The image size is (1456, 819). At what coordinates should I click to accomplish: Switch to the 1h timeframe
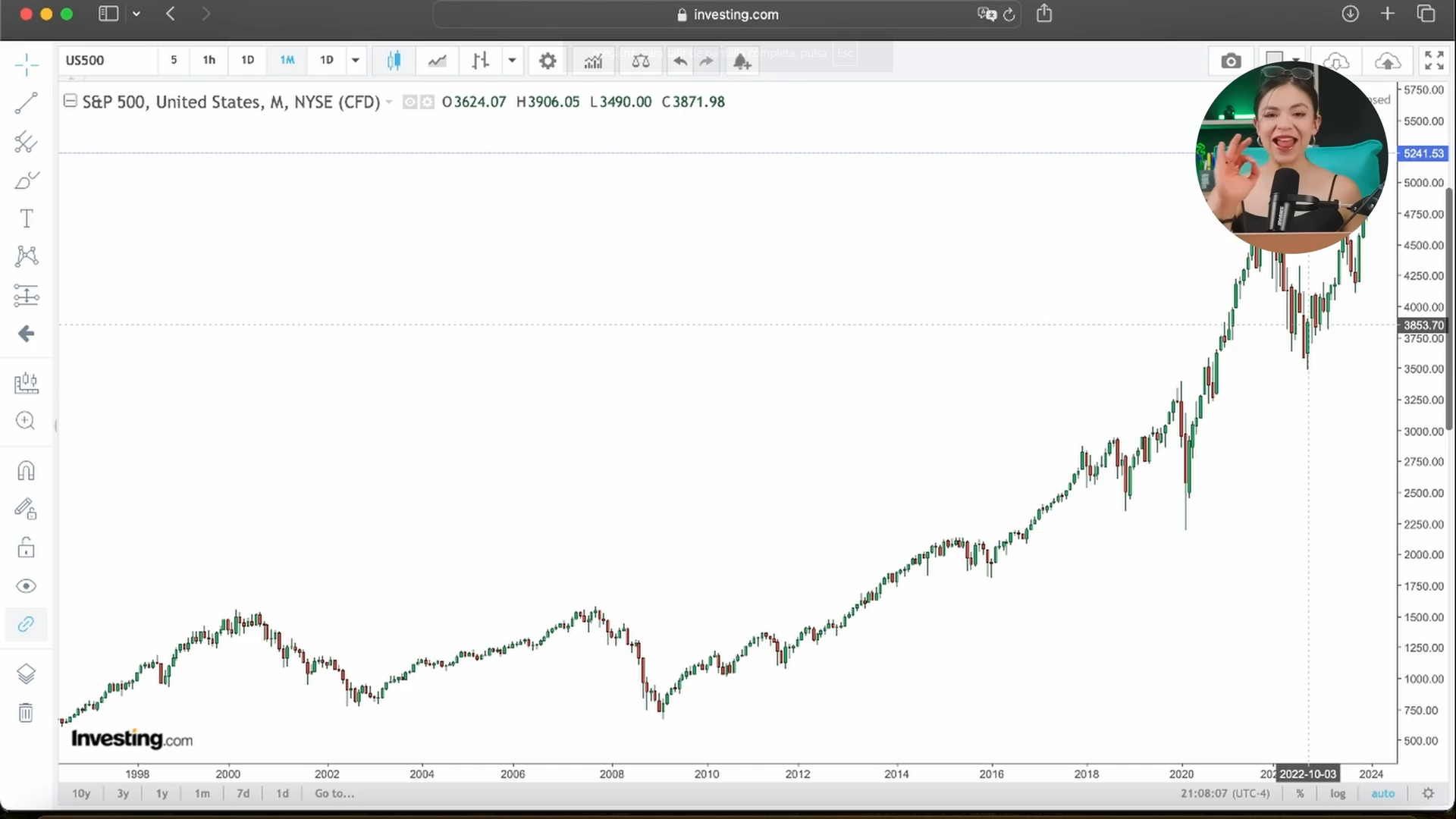tap(209, 61)
